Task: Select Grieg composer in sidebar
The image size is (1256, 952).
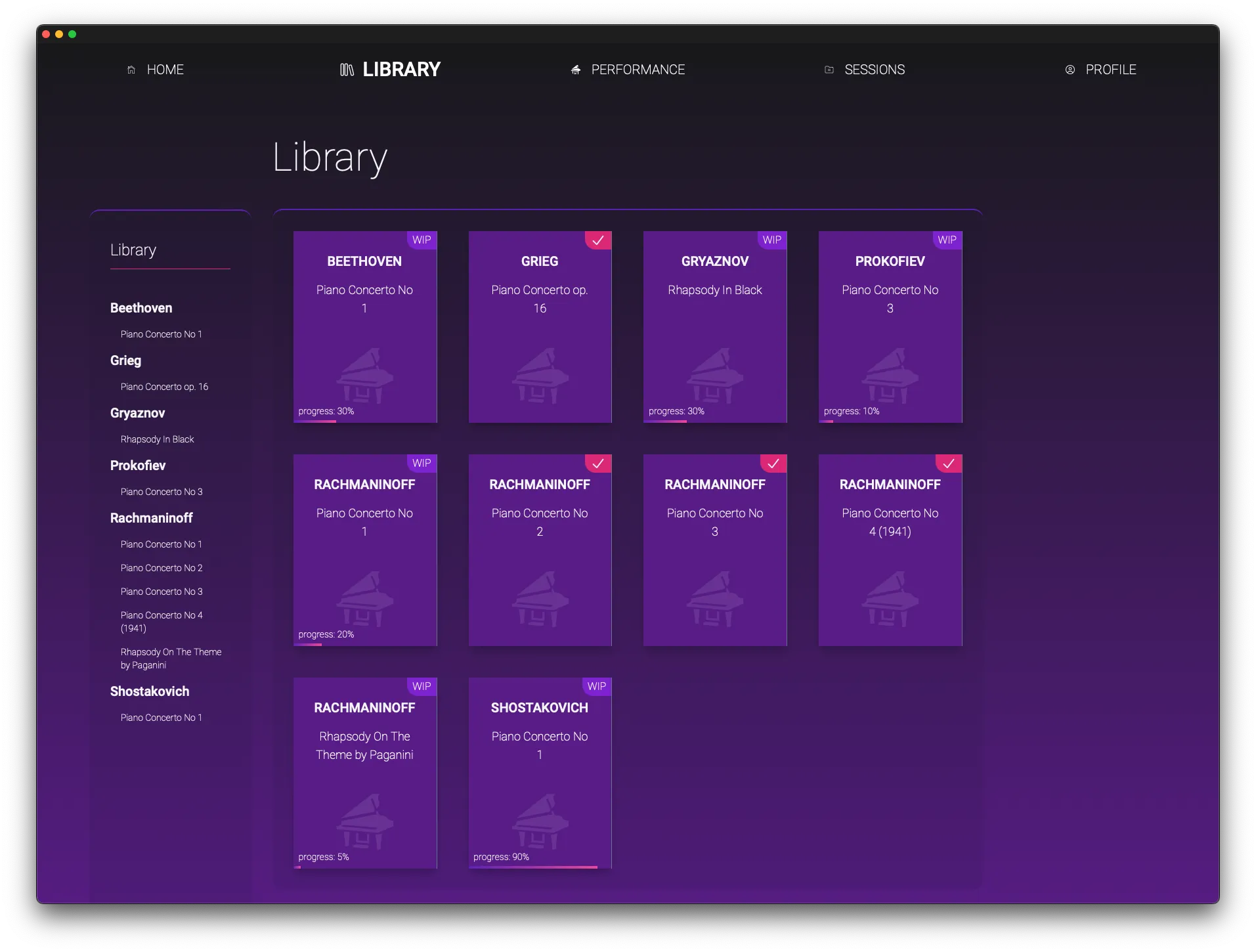Action: pos(125,360)
